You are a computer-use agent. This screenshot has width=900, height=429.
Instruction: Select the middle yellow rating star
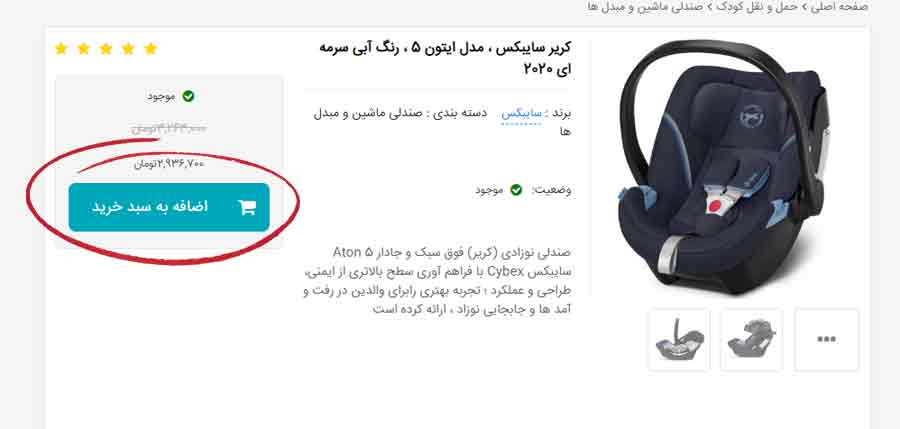coord(106,49)
